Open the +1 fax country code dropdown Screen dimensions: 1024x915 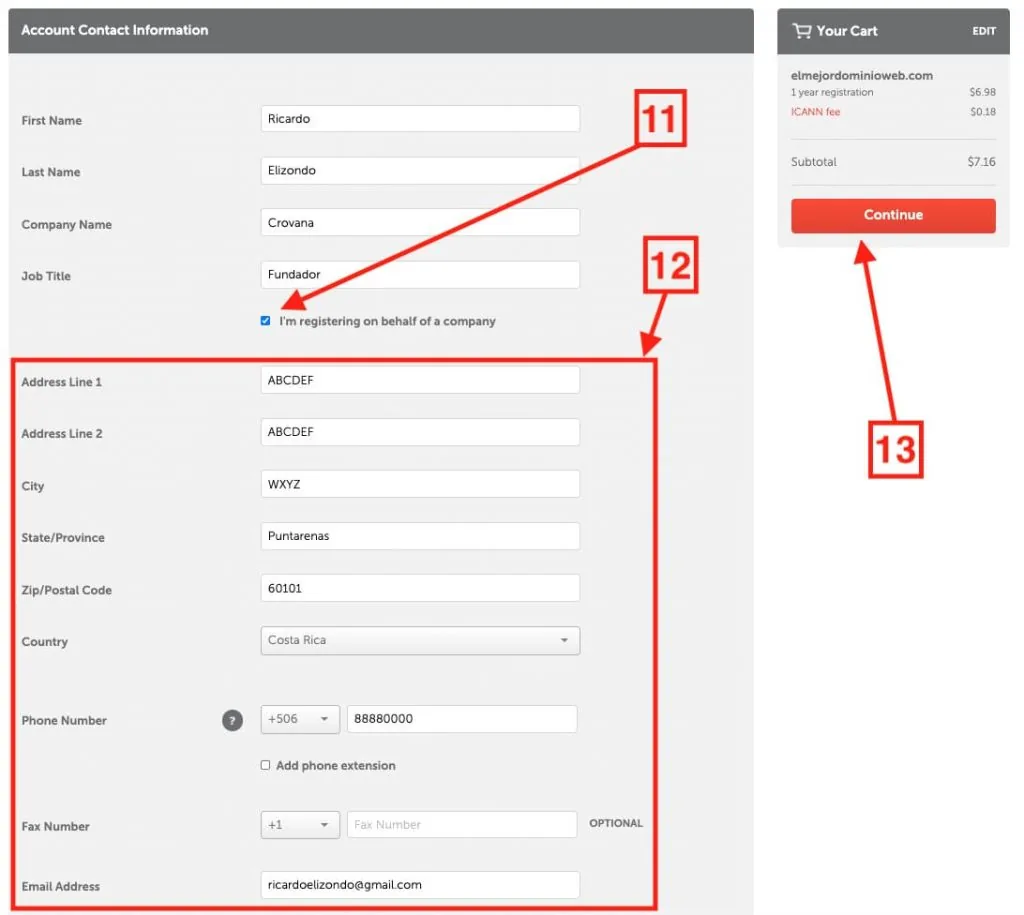pos(300,824)
